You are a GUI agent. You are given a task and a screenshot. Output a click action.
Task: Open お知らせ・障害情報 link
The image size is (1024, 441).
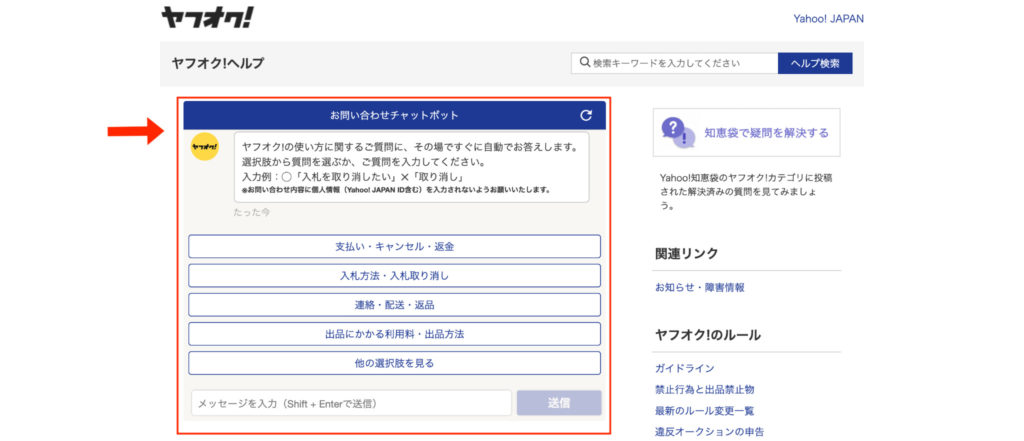[700, 287]
